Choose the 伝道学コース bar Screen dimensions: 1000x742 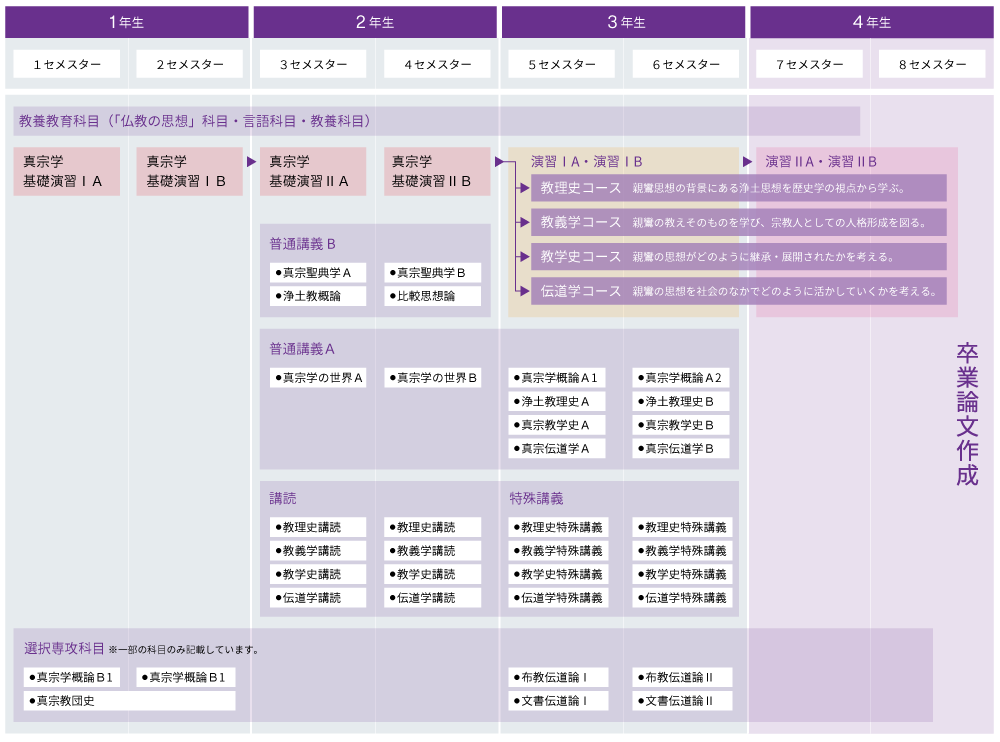click(739, 292)
